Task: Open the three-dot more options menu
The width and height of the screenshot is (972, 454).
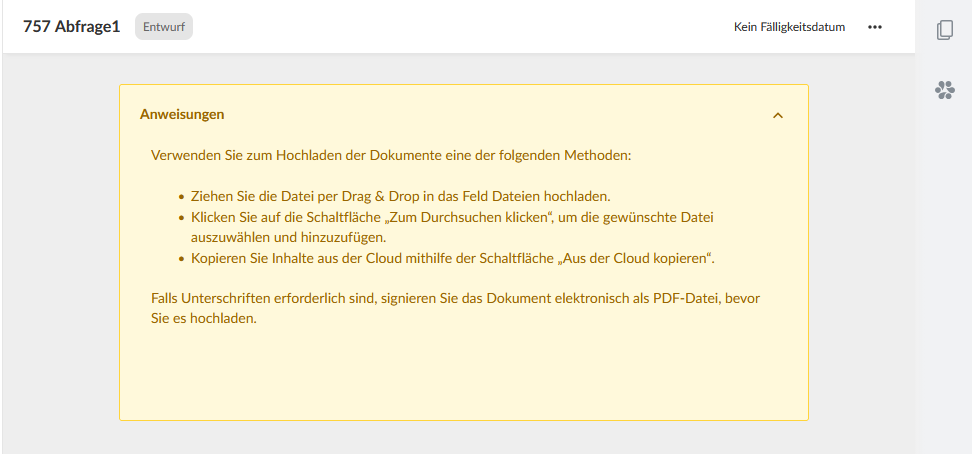Action: [x=875, y=27]
